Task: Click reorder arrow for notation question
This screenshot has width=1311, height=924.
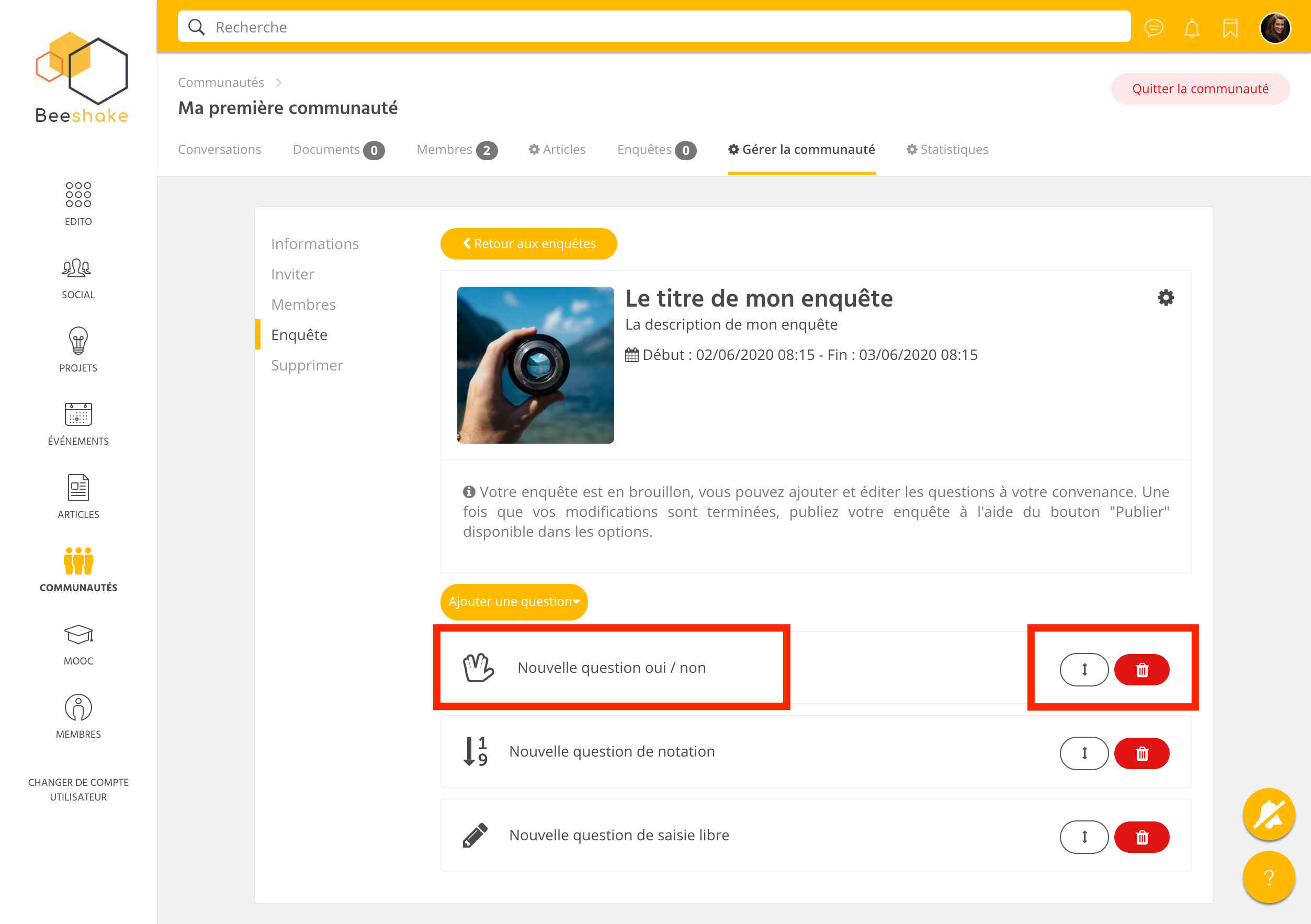Action: [1084, 753]
